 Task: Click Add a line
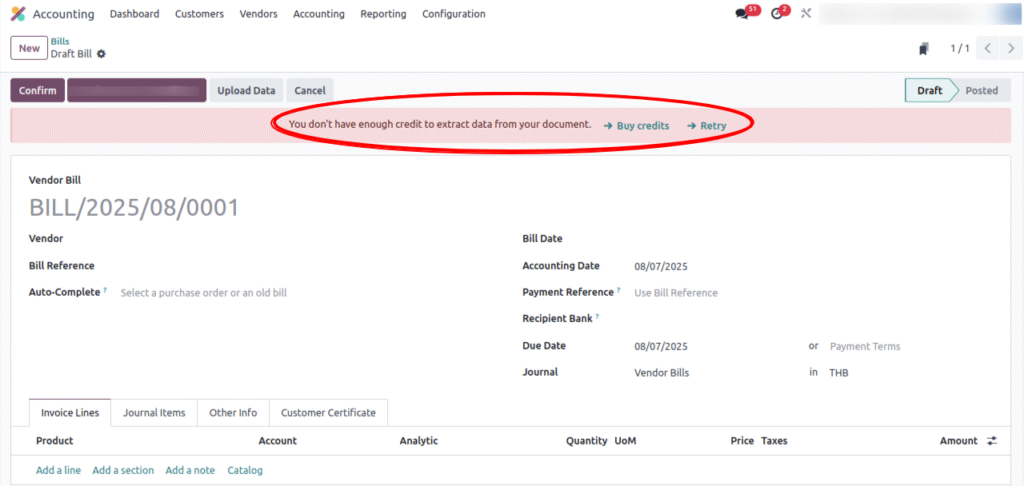pos(59,470)
